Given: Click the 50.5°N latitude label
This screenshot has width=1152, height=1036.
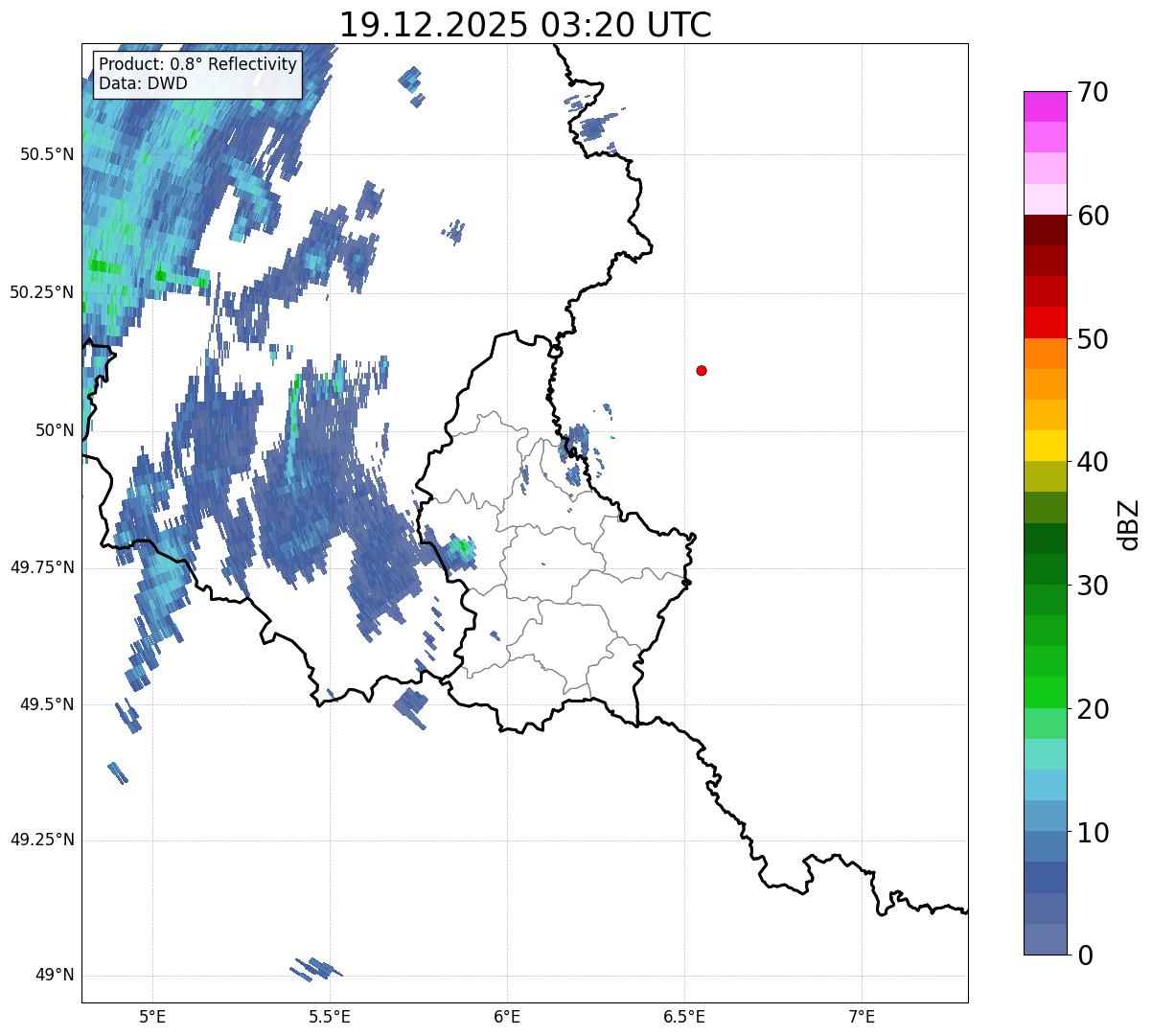Looking at the screenshot, I should (47, 154).
